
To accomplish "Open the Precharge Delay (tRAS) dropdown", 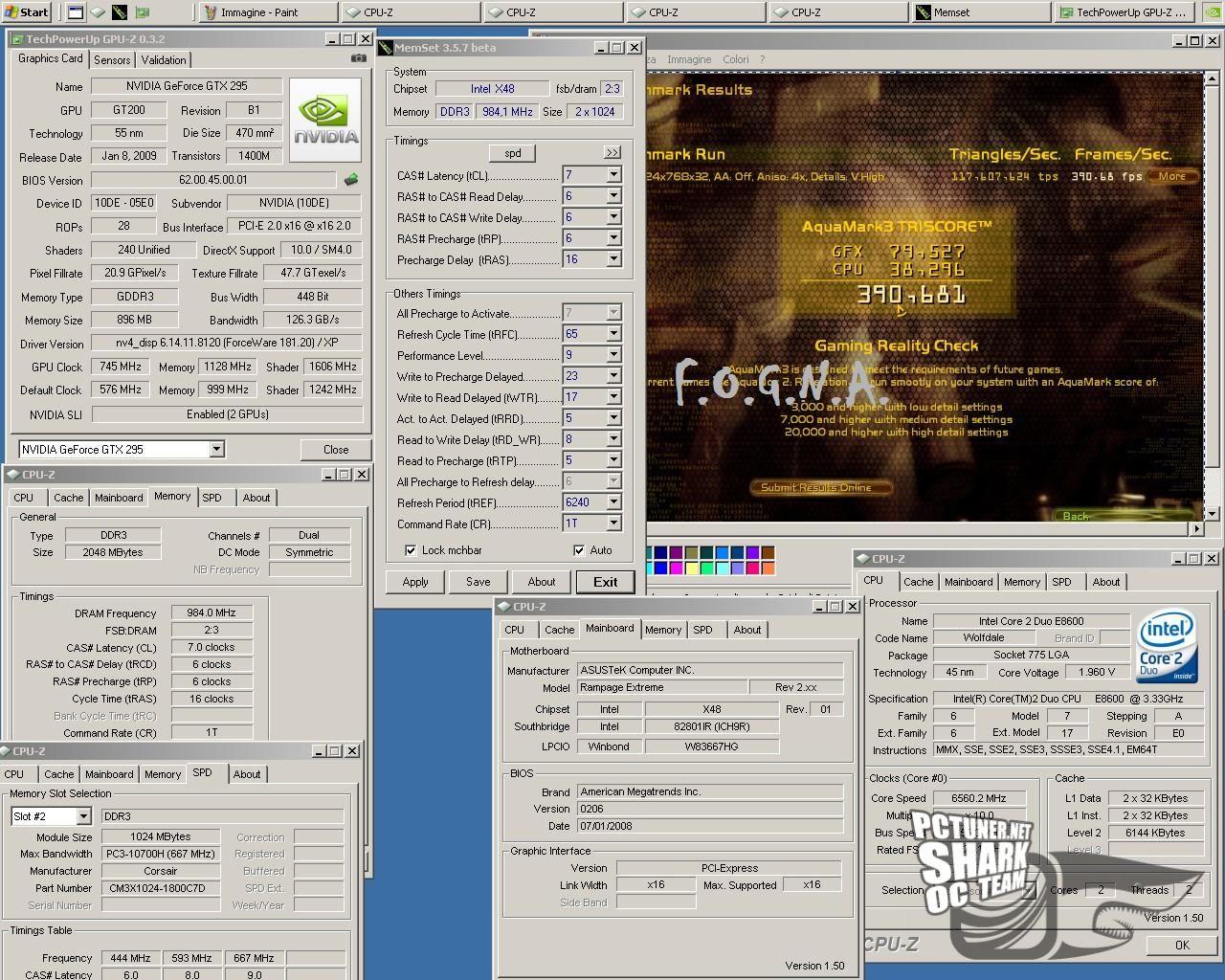I will pos(613,259).
